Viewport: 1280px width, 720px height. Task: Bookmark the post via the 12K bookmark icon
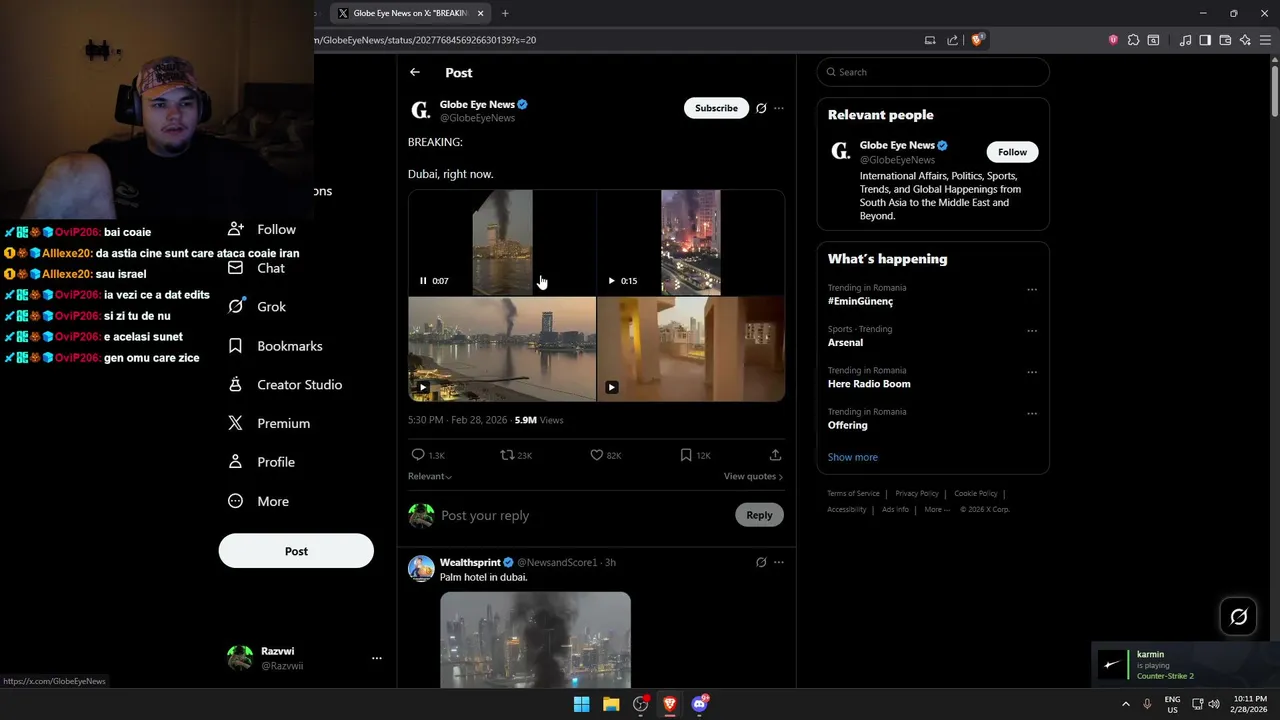pos(686,455)
